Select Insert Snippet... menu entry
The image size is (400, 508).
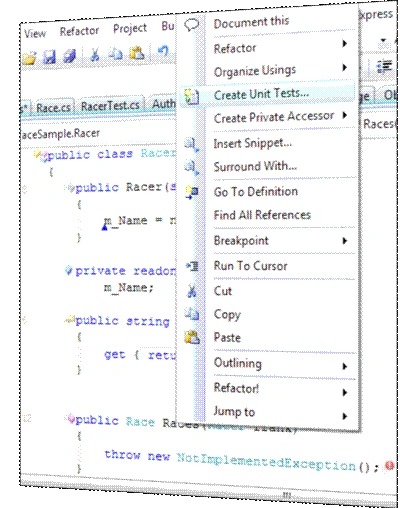click(x=253, y=144)
